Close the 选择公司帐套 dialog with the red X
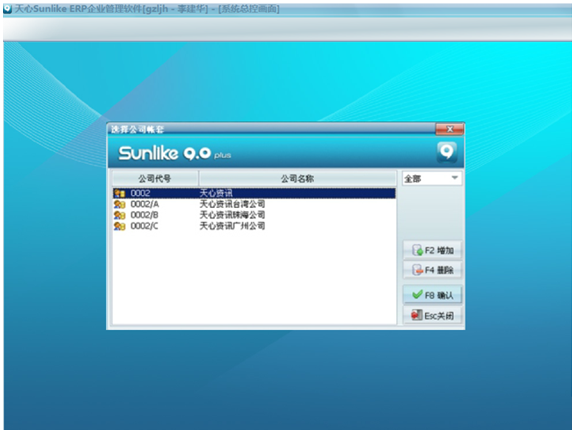This screenshot has height=430, width=572. click(x=450, y=129)
